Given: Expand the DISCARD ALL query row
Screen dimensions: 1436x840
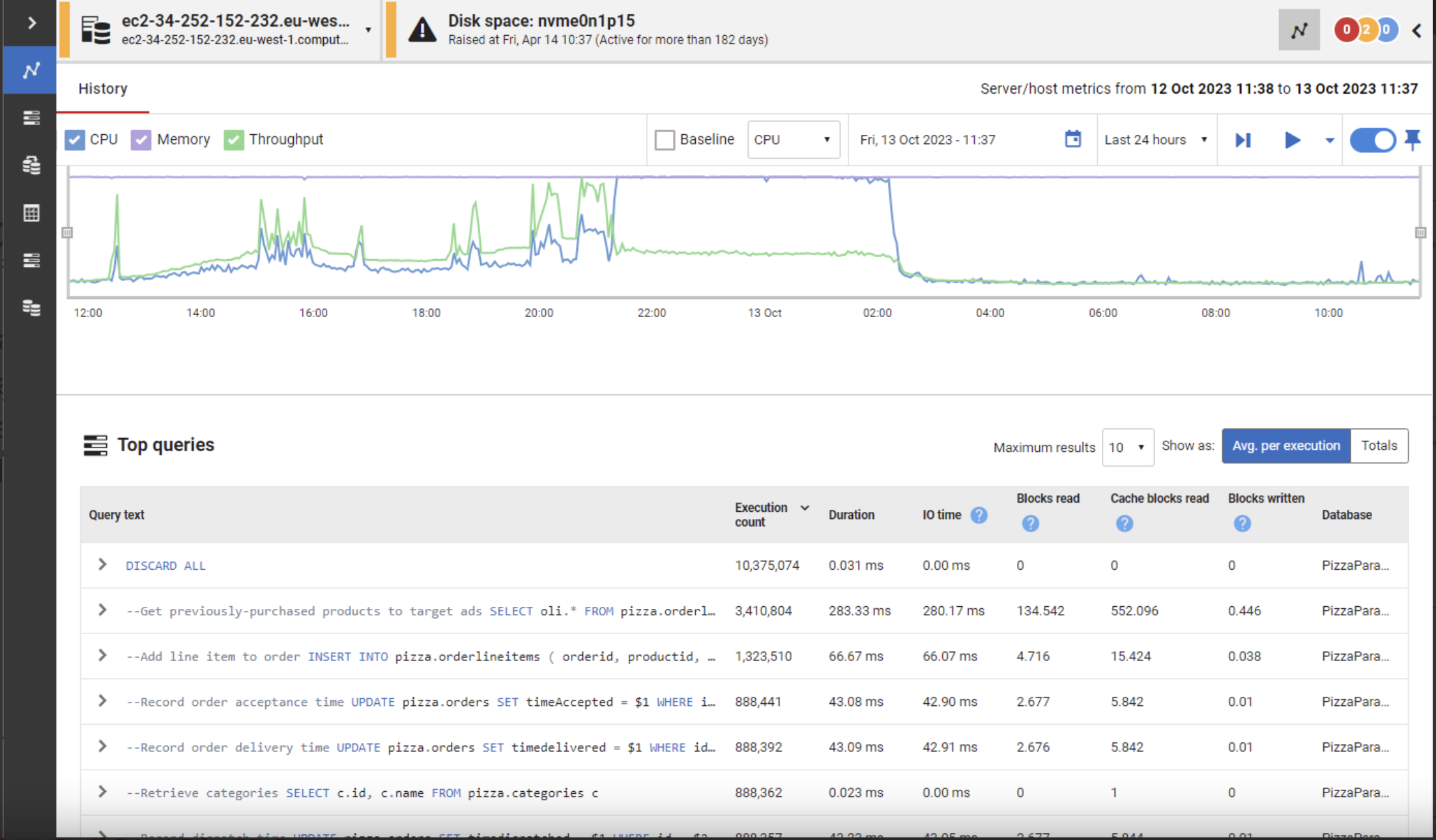Looking at the screenshot, I should [102, 565].
